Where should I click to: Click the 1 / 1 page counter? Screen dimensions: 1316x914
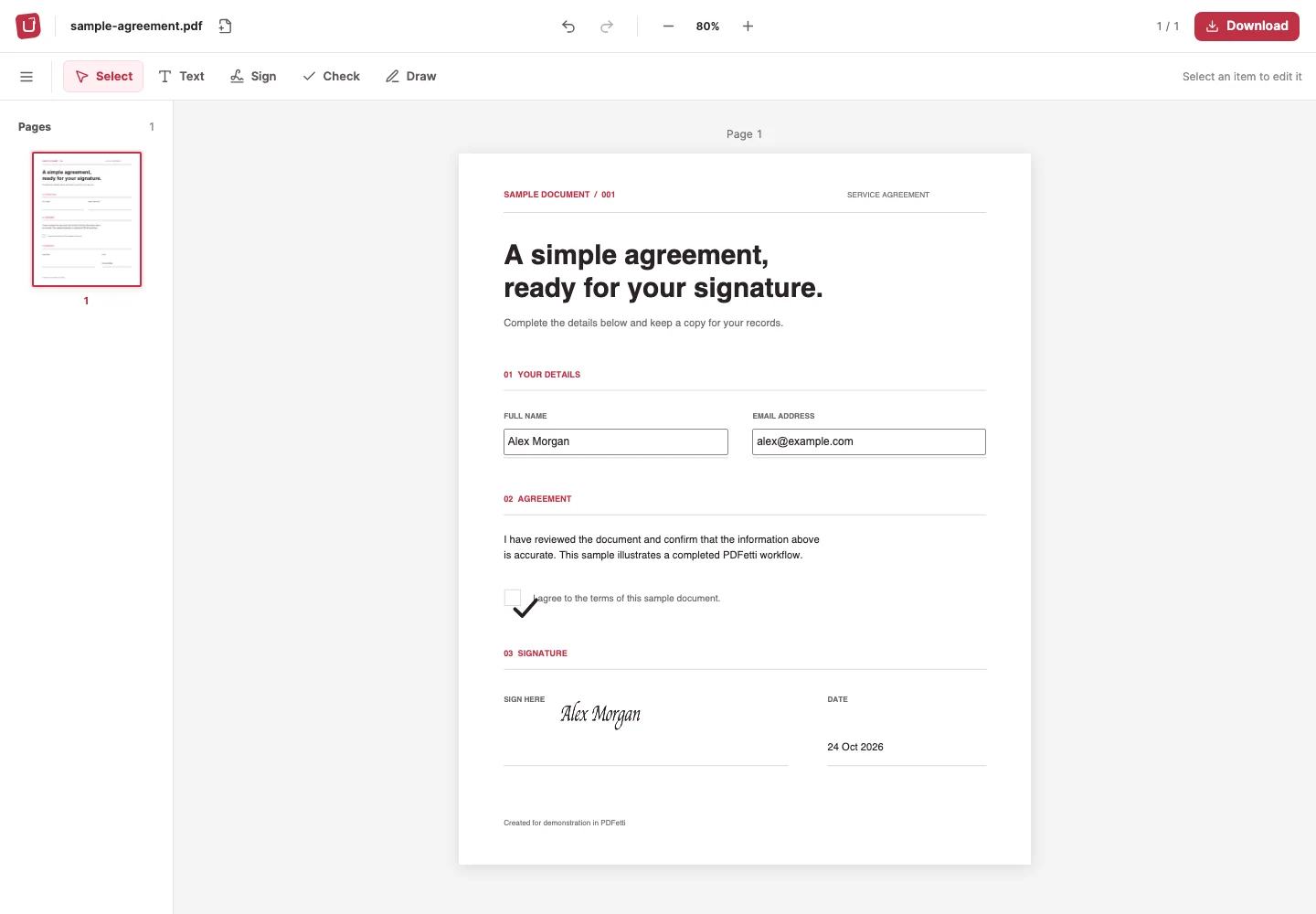pyautogui.click(x=1168, y=27)
